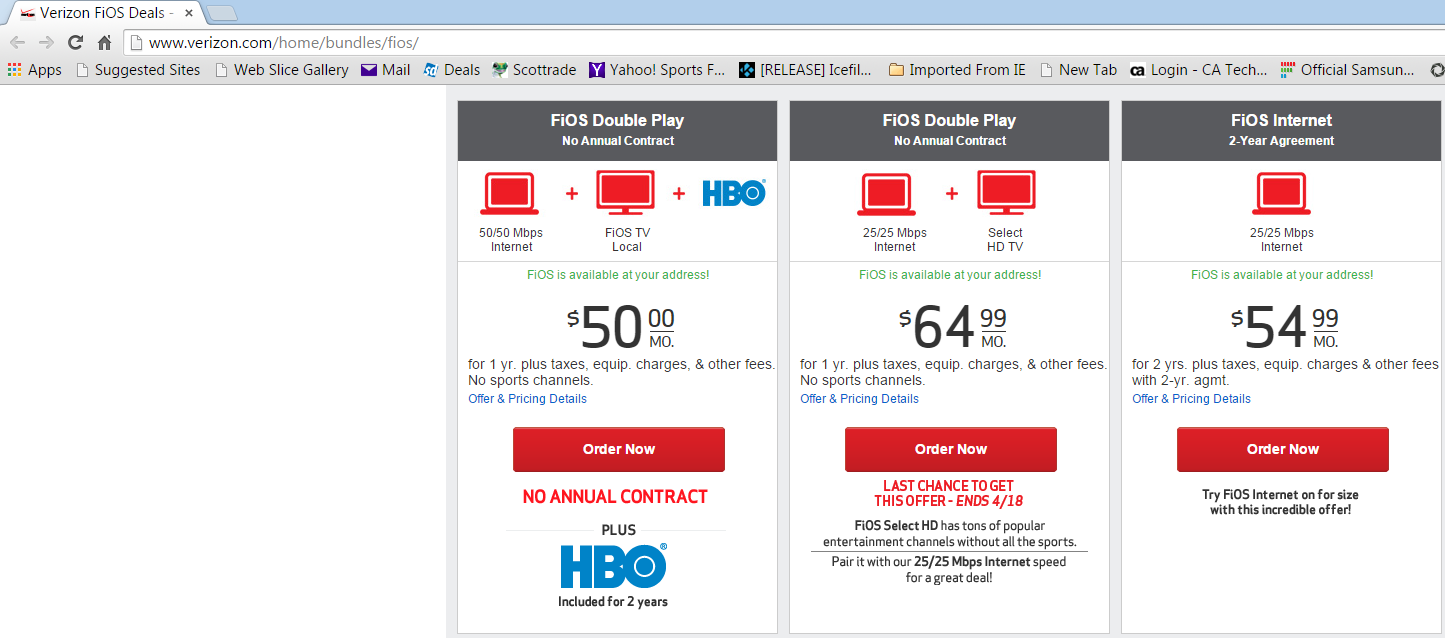Open the Scottrade bookmark
1445x638 pixels.
point(534,70)
